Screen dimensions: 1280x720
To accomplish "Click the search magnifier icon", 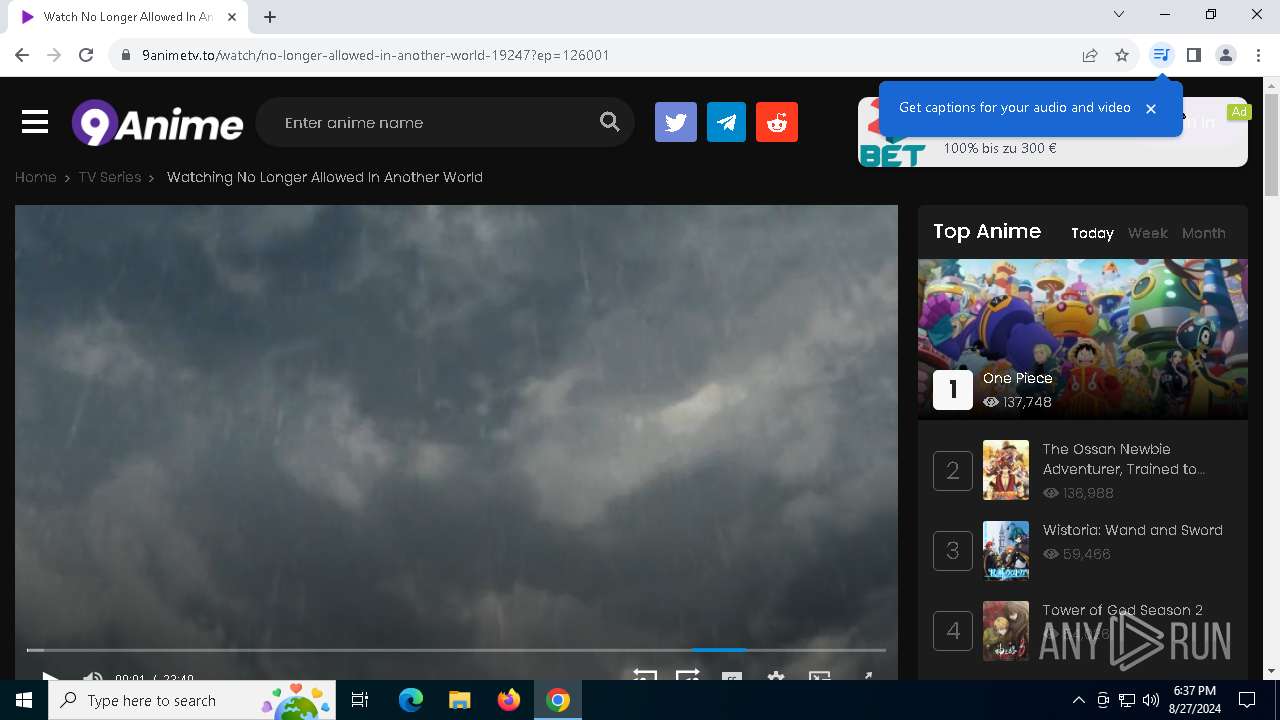I will pos(610,122).
